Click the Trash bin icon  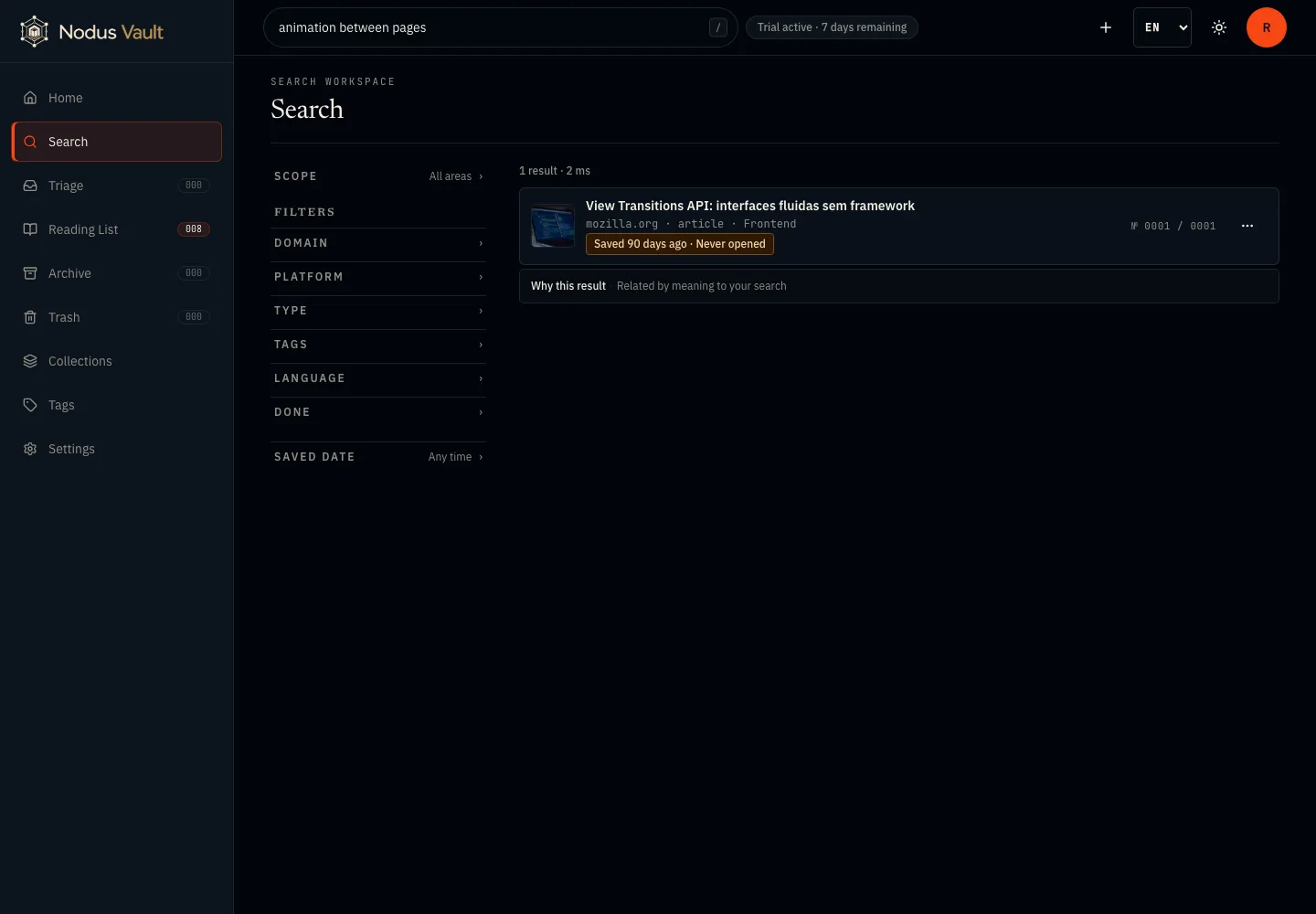click(30, 317)
